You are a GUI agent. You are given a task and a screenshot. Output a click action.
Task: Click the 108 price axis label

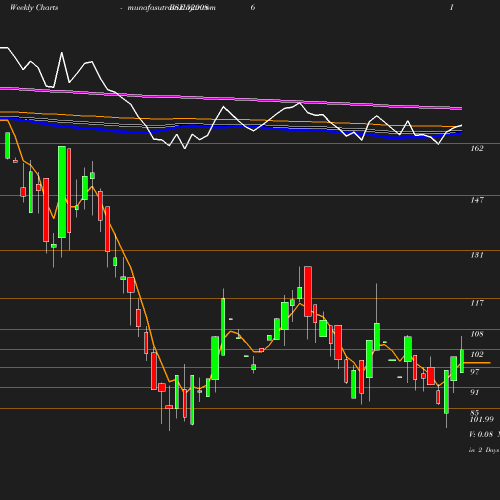pos(477,334)
